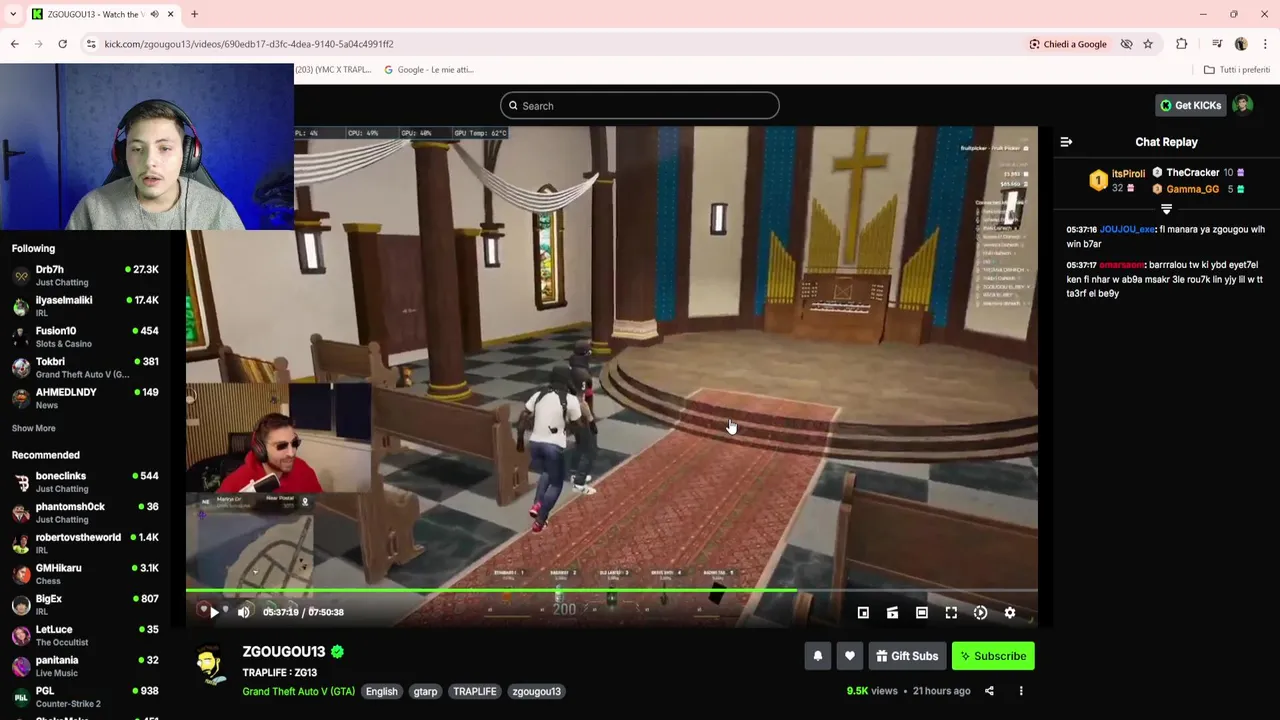Share the video via share icon

point(989,691)
